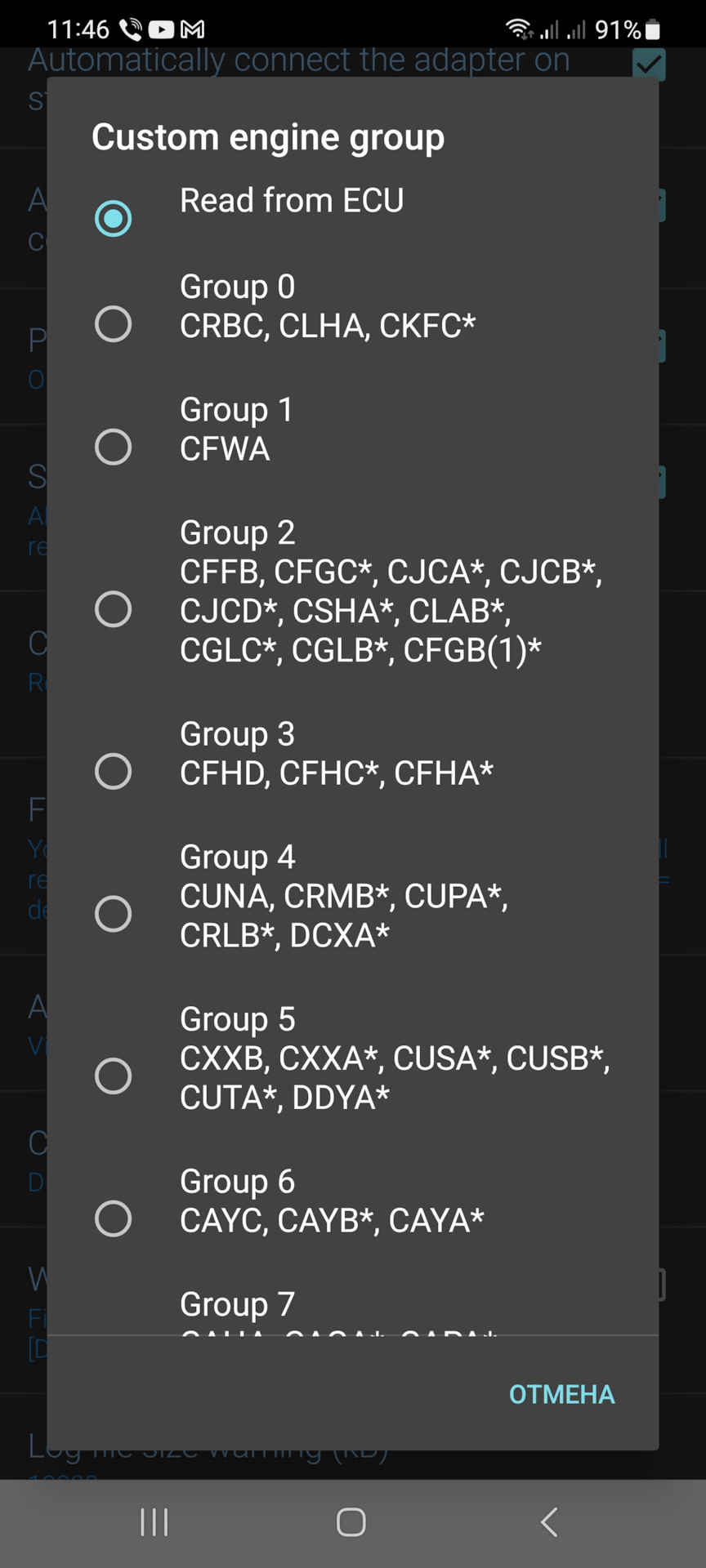Pick the Group 2 engine radio button
This screenshot has height=1568, width=706.
113,609
